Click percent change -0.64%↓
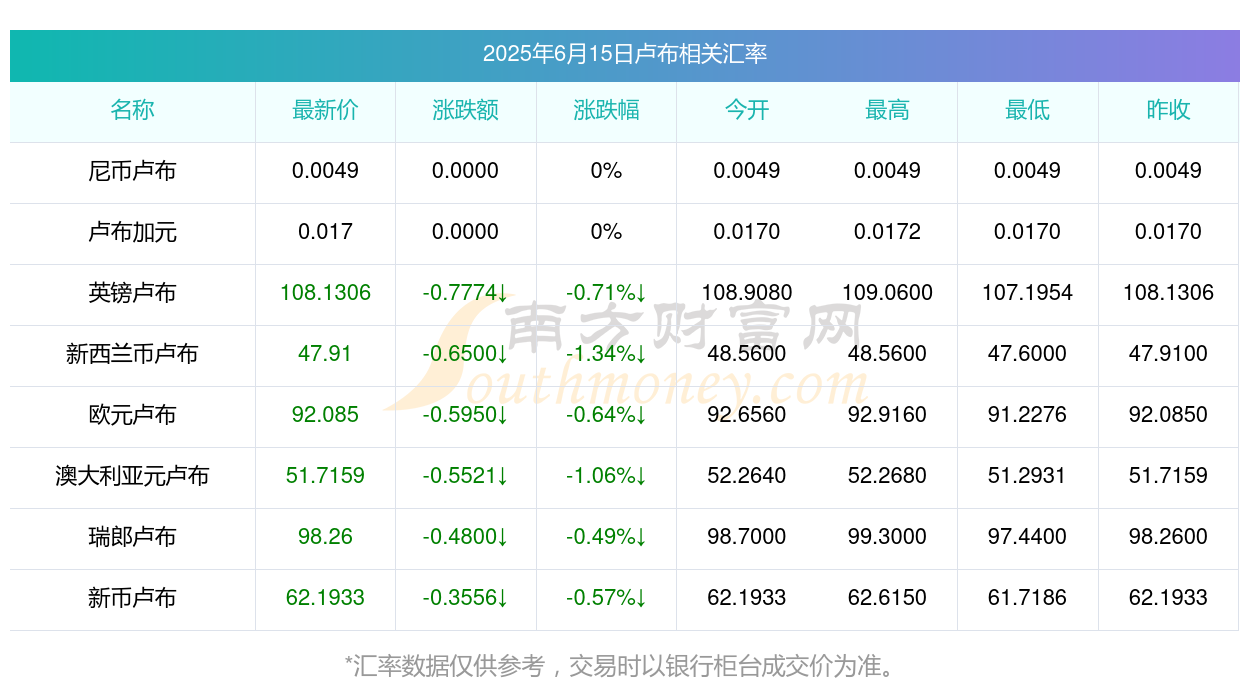Screen dimensions: 1250x698 click(606, 415)
